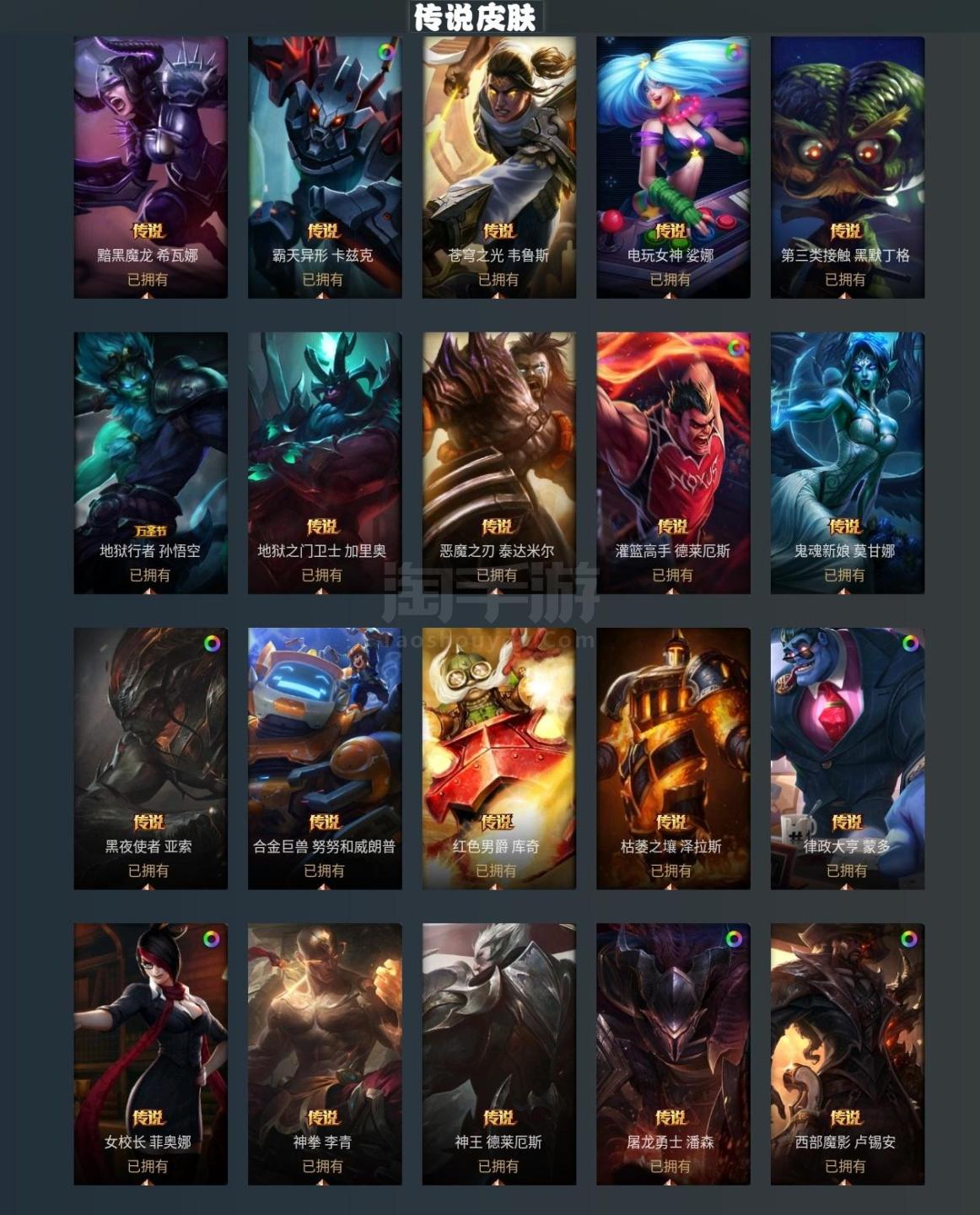980x1215 pixels.
Task: Open 红色男爵 库奇 skin card
Action: point(499,758)
